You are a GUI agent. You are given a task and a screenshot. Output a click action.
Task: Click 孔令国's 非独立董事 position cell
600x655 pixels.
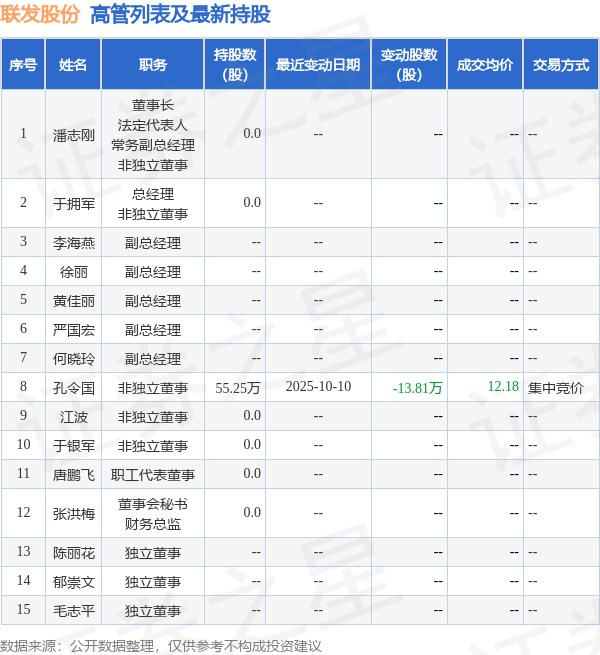pos(153,388)
